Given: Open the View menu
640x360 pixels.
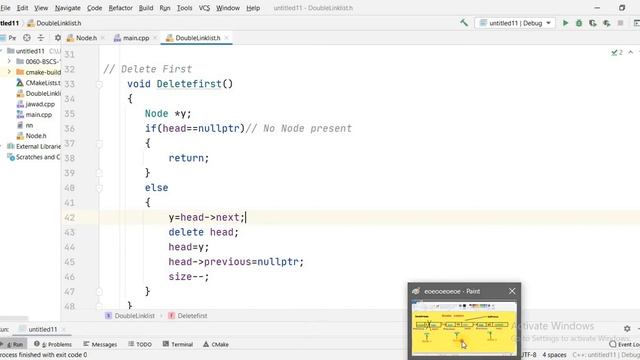Looking at the screenshot, I should [41, 8].
